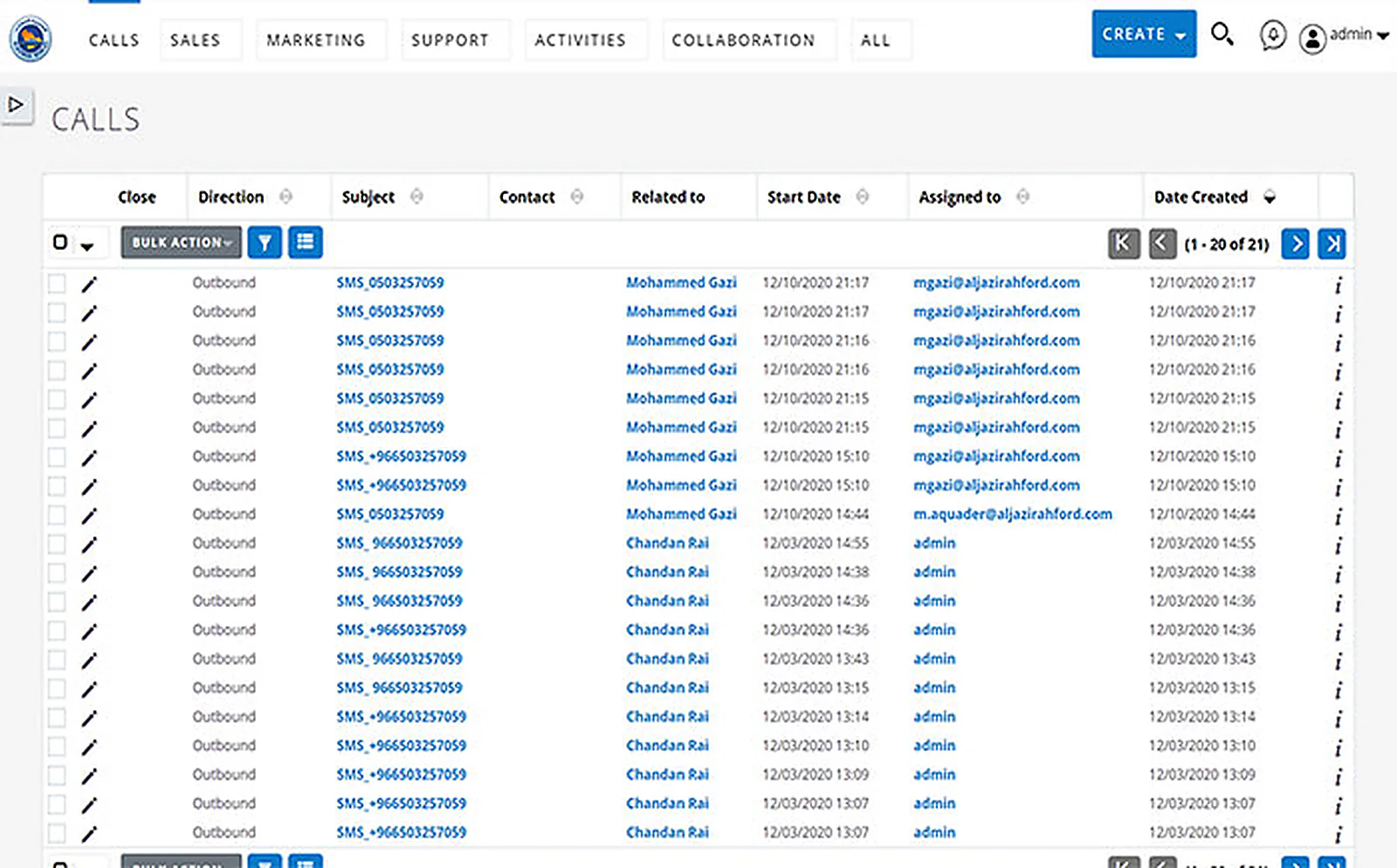Open the column chooser list icon

305,242
